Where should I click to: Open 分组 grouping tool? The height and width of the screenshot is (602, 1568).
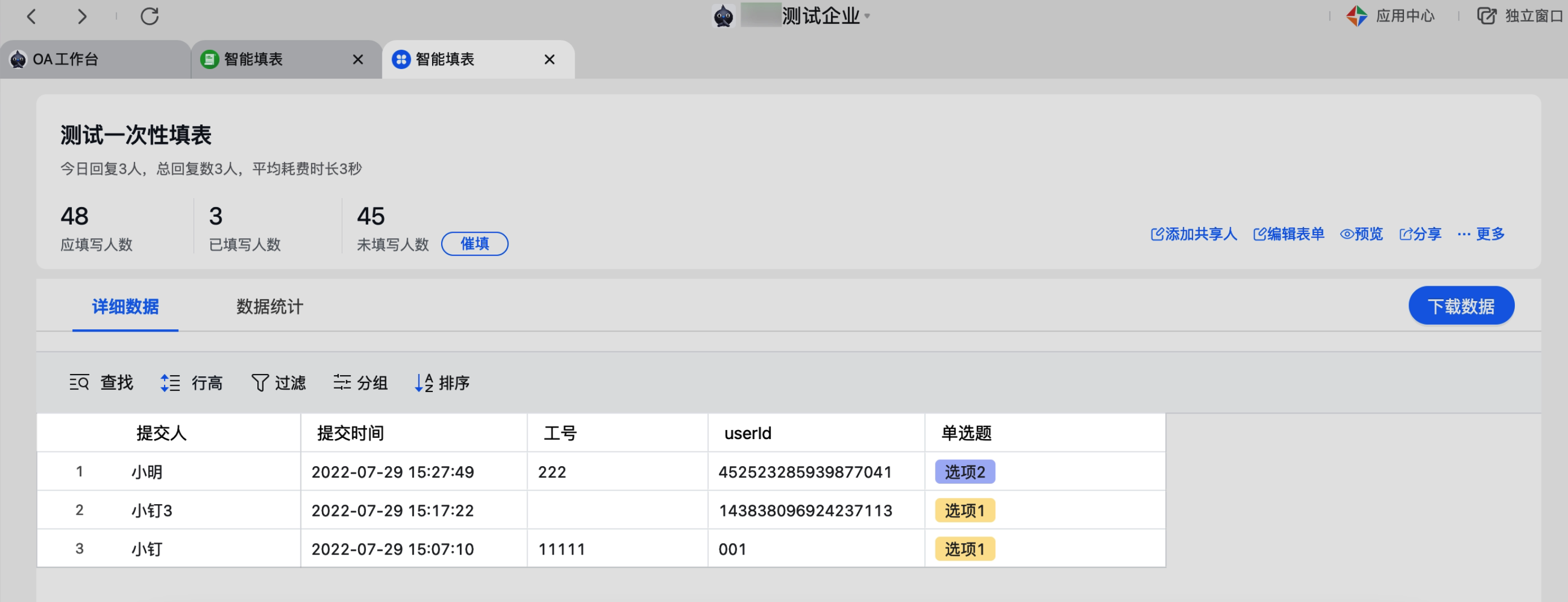point(360,382)
